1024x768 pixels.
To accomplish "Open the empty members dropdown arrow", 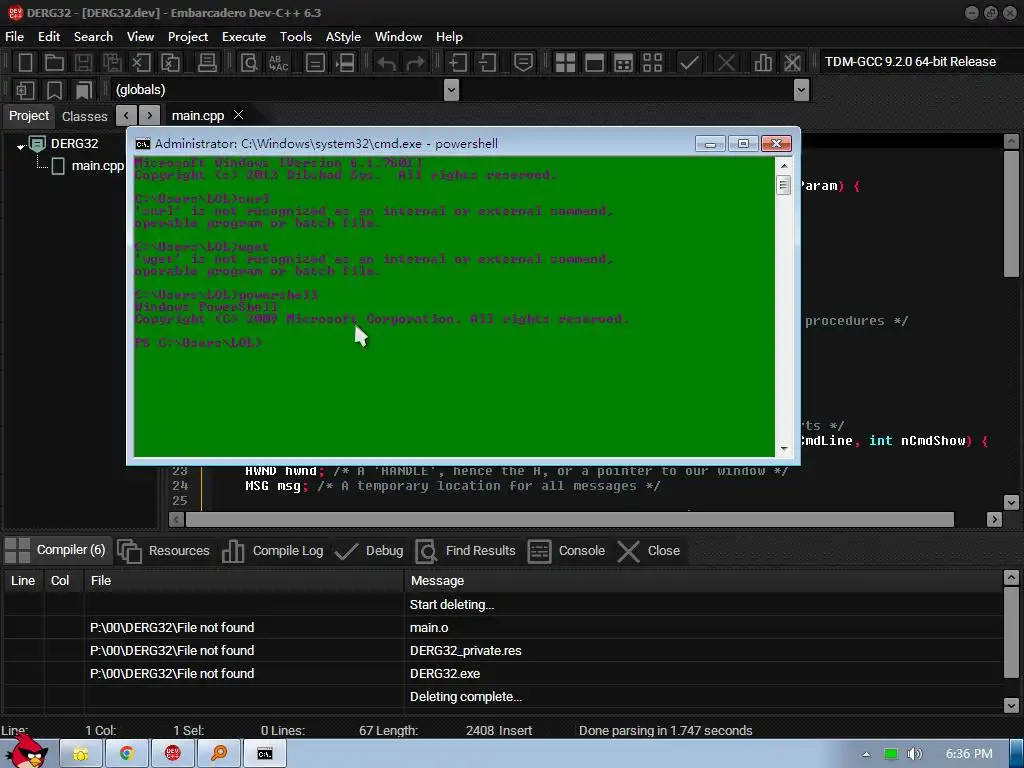I will click(801, 89).
